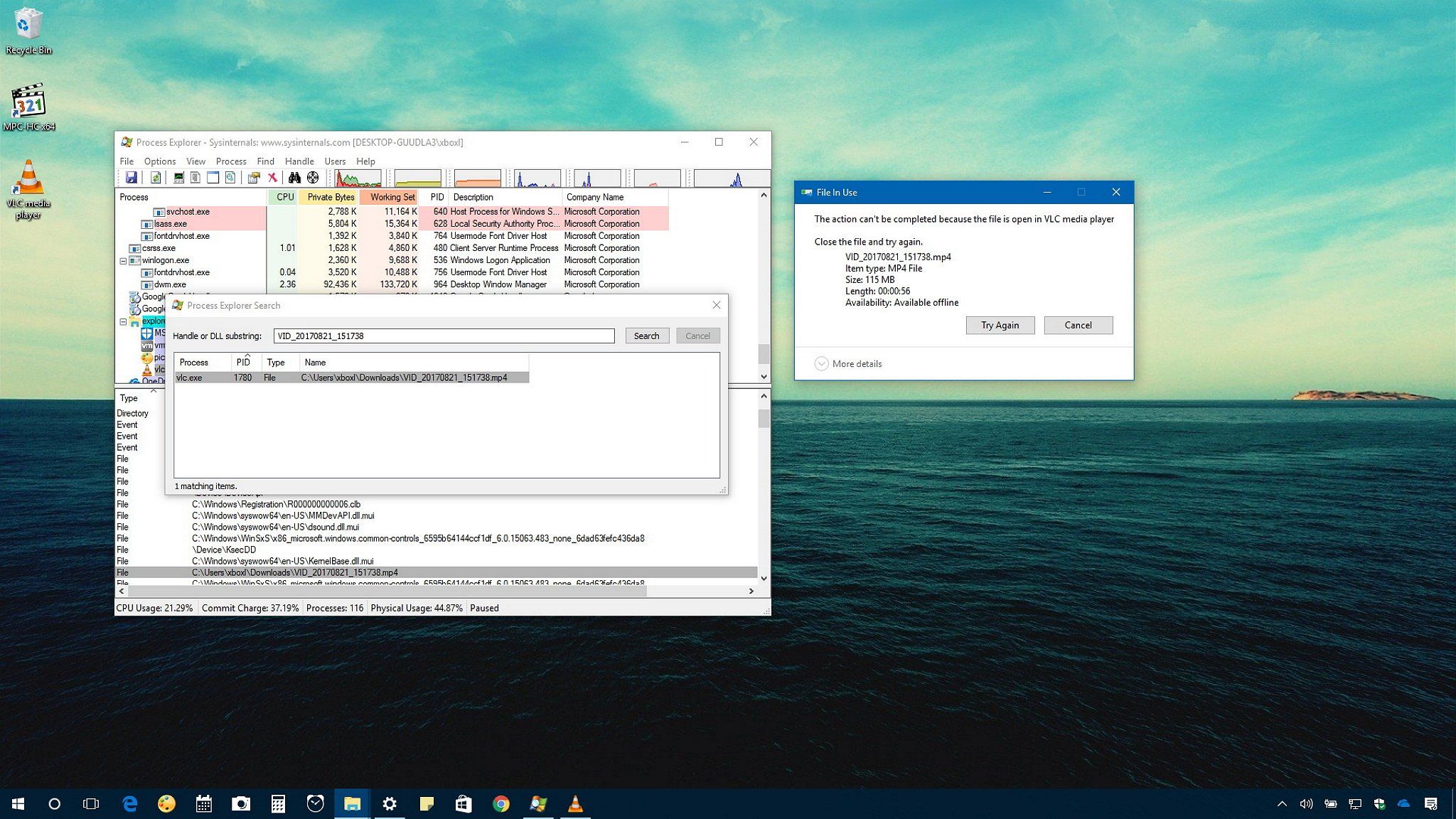Select the crosshair Find Window's Process icon
1456x819 pixels.
313,178
